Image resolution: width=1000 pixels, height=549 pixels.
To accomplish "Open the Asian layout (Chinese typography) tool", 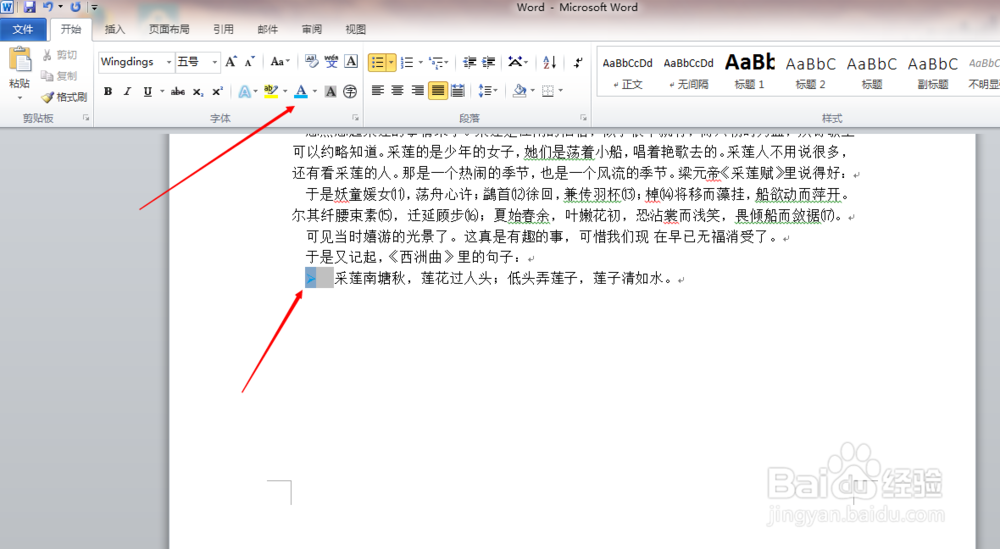I will point(515,62).
